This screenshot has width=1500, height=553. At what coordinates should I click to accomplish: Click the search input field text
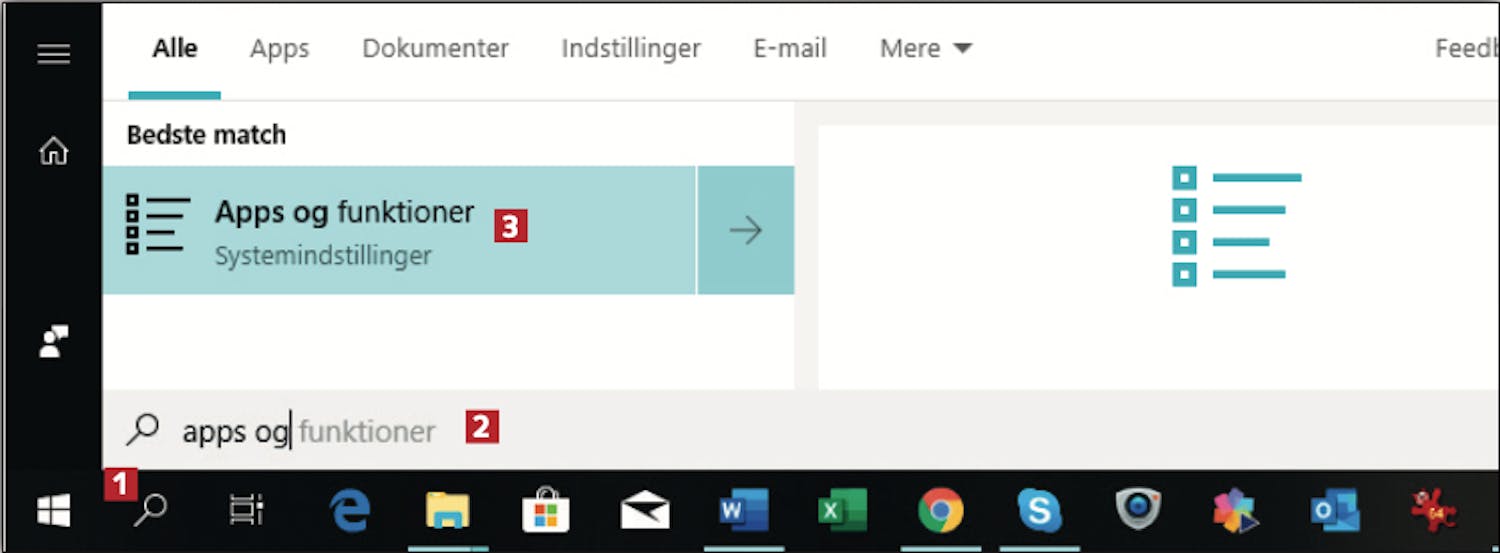(309, 431)
